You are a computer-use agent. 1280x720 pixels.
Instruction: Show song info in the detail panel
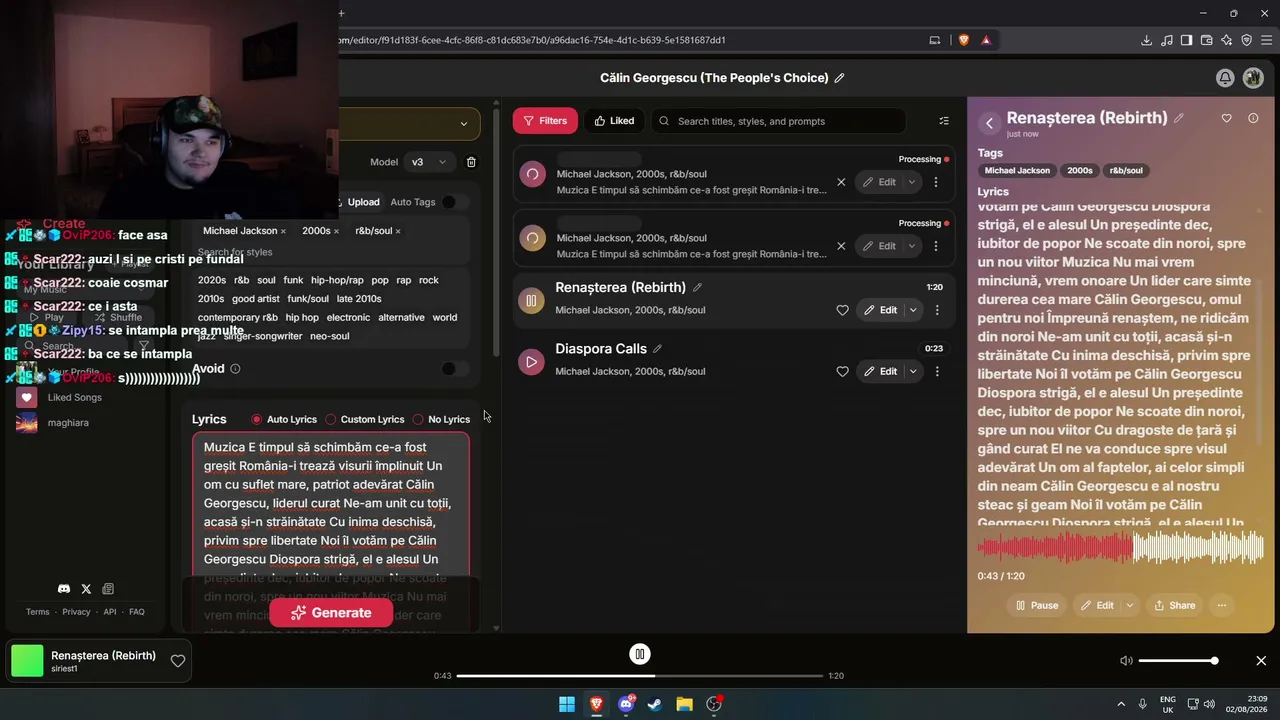pyautogui.click(x=1253, y=118)
